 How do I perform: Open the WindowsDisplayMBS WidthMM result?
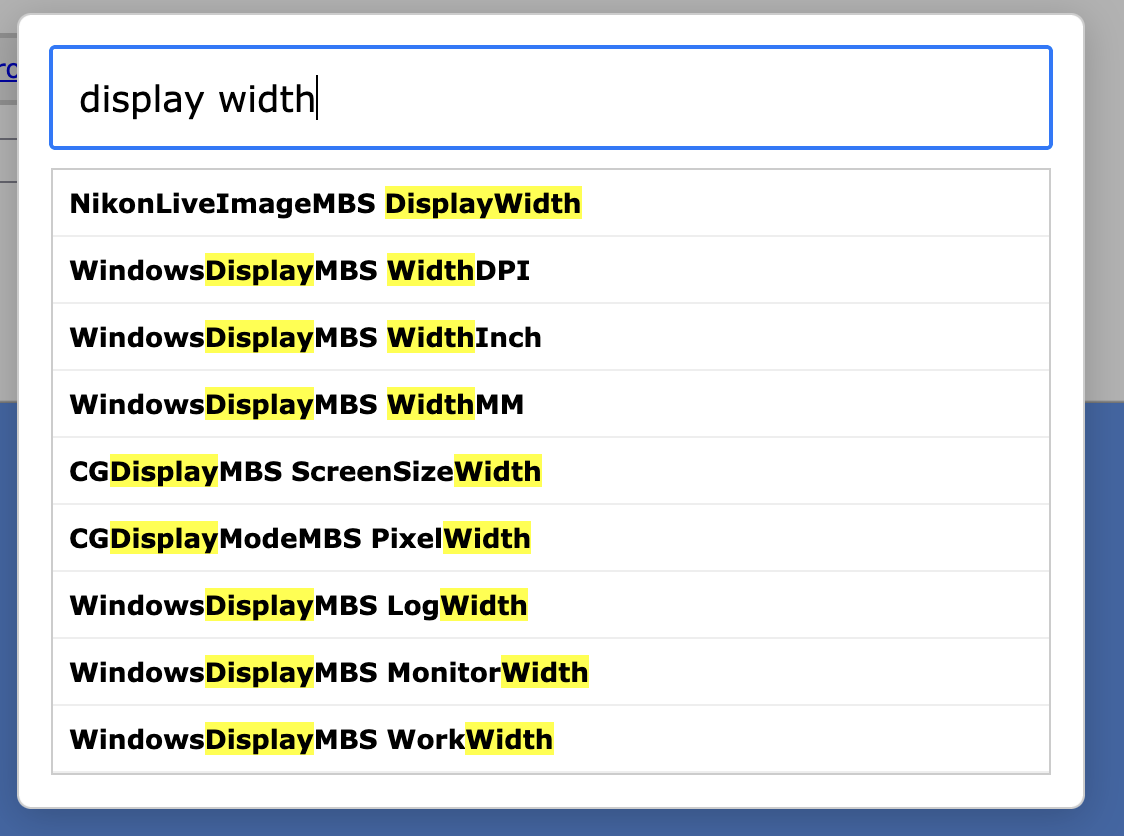551,404
